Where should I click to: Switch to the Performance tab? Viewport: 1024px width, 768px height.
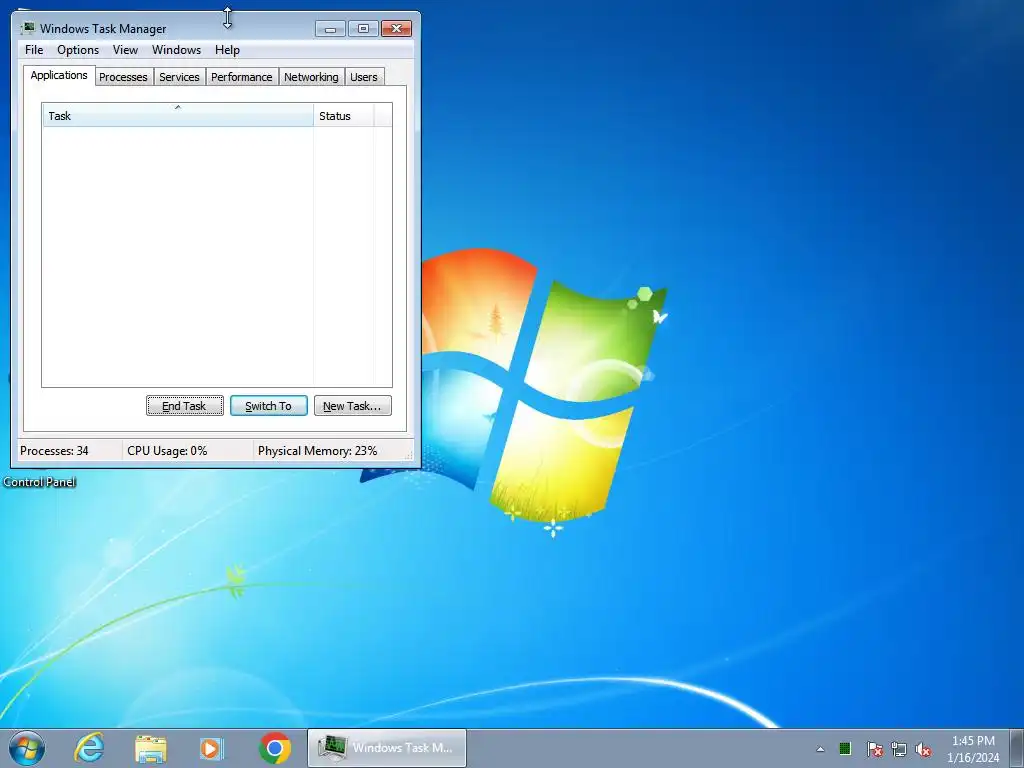242,77
